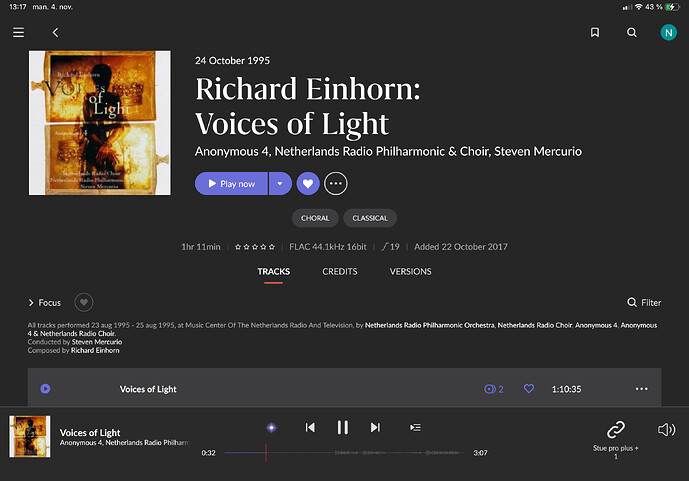The width and height of the screenshot is (689, 481).
Task: Expand the Focus options
Action: click(44, 302)
